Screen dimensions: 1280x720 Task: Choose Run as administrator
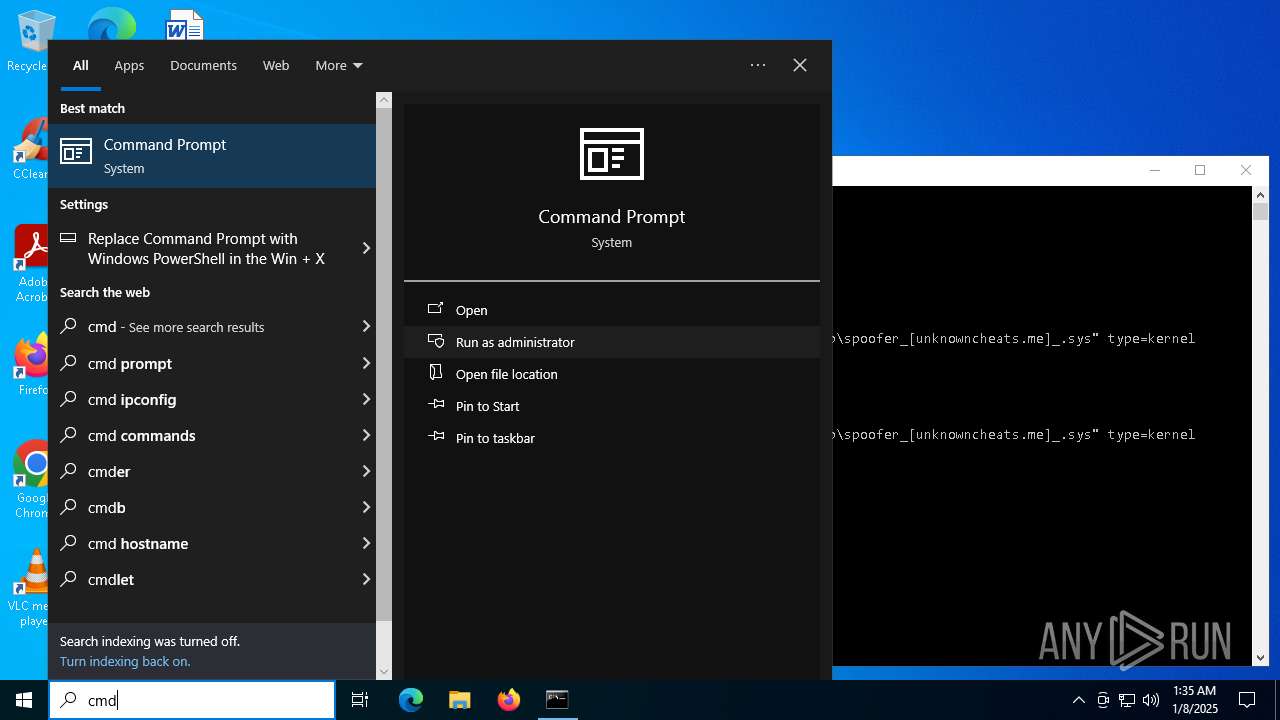tap(612, 342)
